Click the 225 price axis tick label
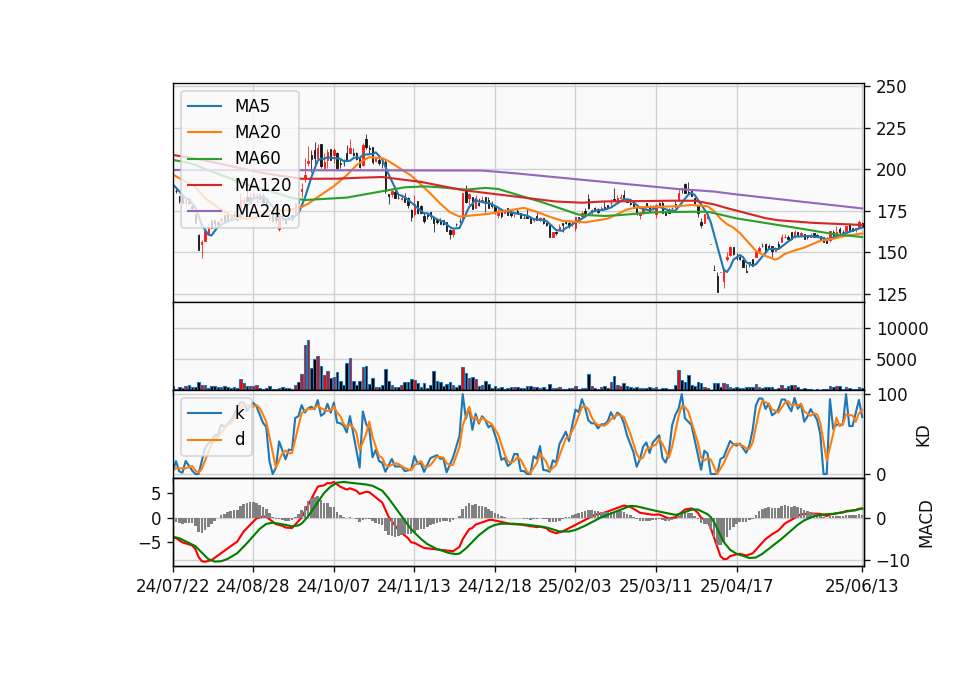Viewport: 960px width, 690px height. [891, 129]
